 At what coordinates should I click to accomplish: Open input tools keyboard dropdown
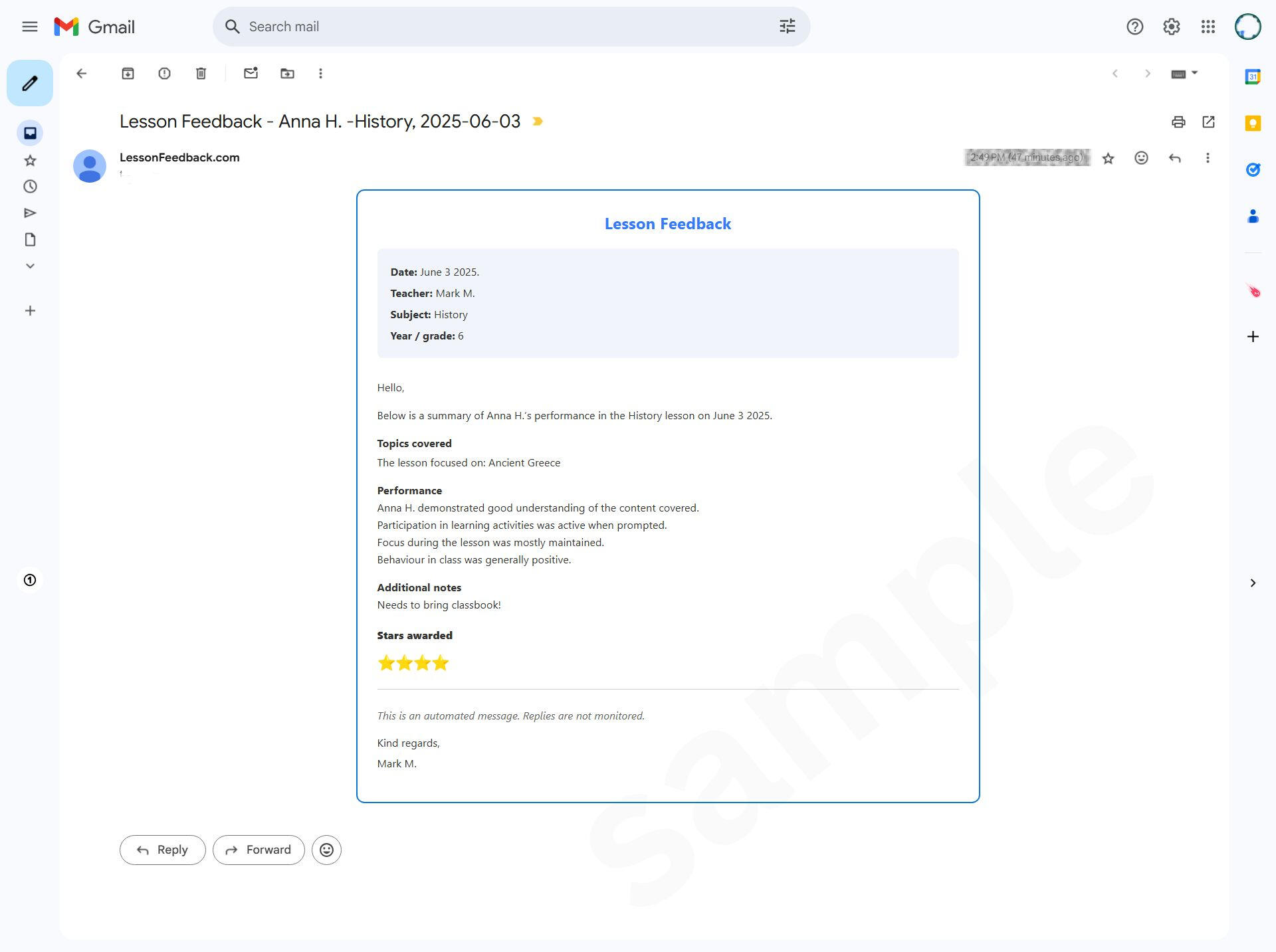click(x=1184, y=74)
